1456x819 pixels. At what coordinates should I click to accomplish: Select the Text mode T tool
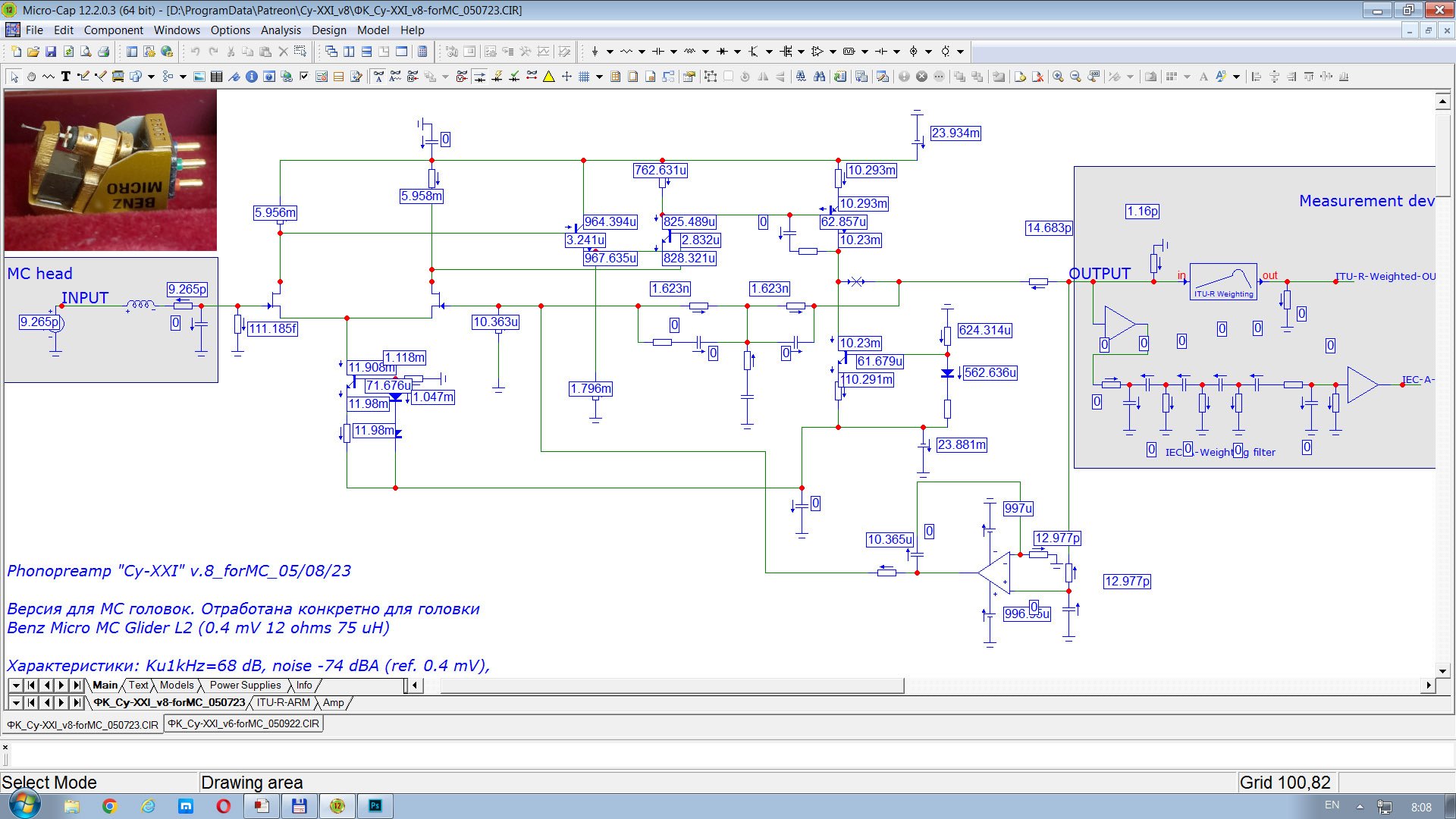pyautogui.click(x=65, y=77)
